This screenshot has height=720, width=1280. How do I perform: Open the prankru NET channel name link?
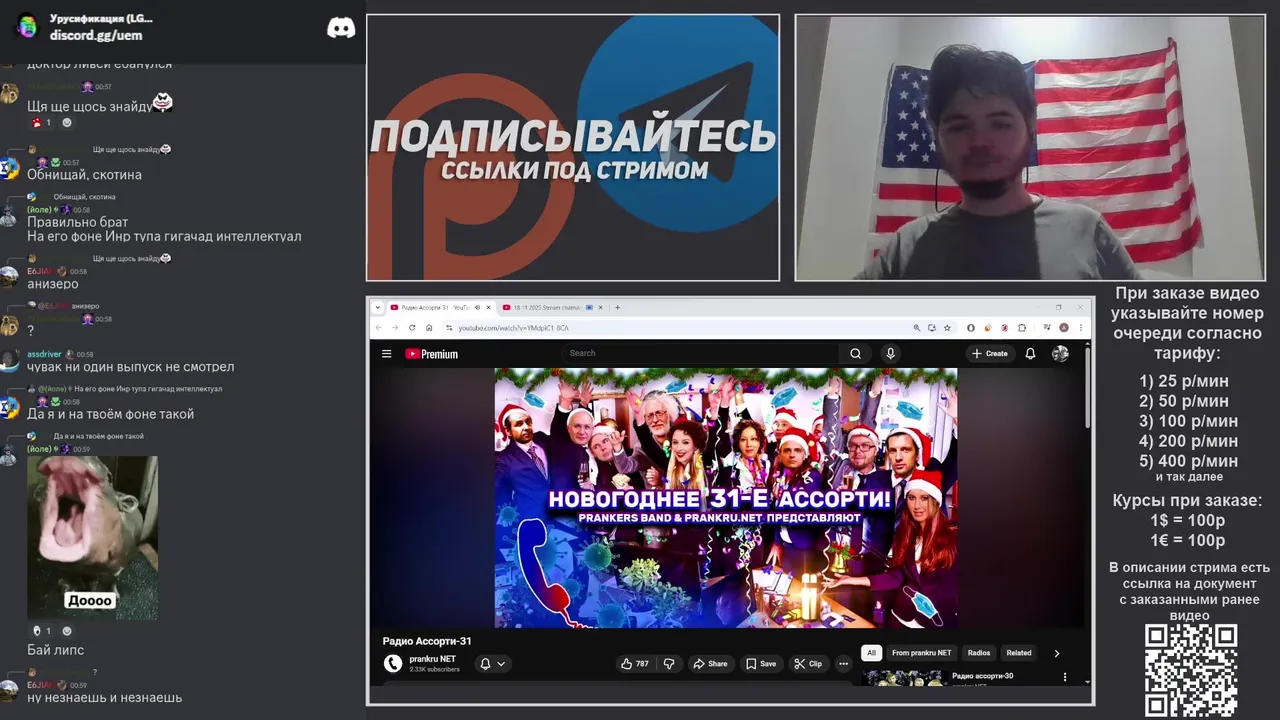coord(432,659)
